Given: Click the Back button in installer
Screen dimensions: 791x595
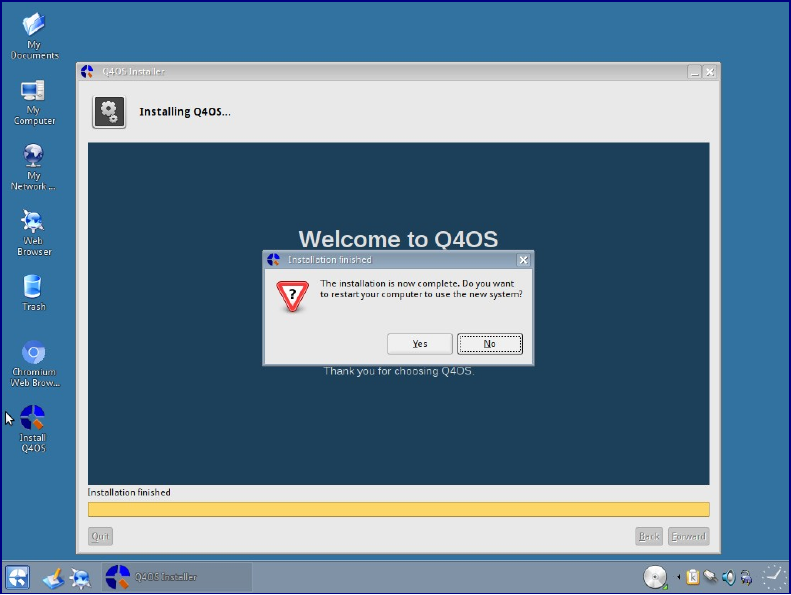Looking at the screenshot, I should tap(649, 536).
